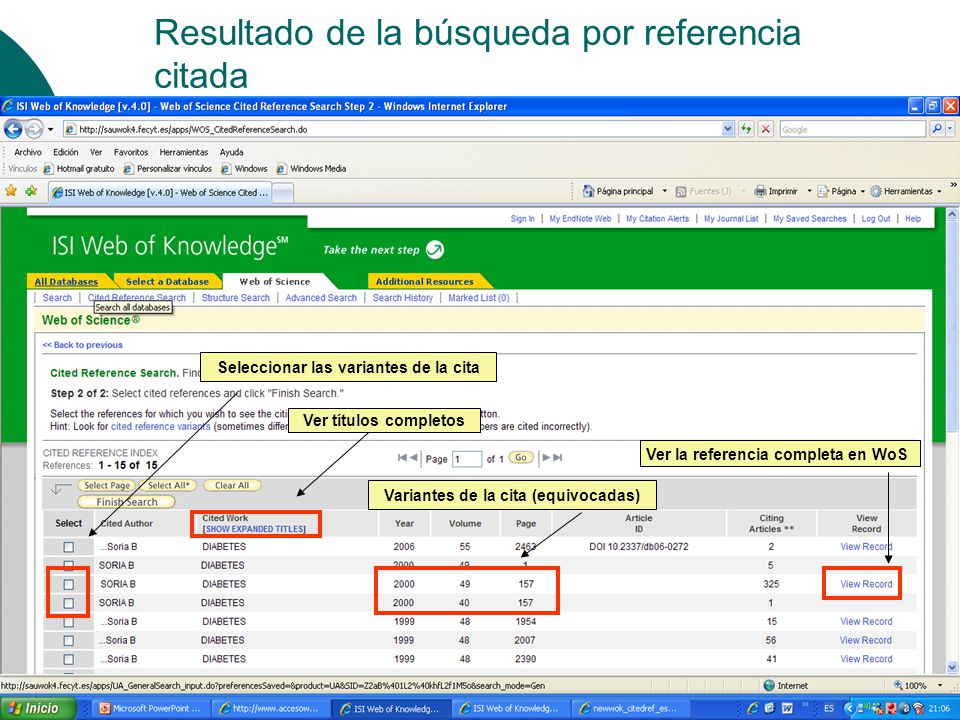Open the Personalizar vínculos link shortcut
Viewport: 960px width, 720px height.
(168, 168)
